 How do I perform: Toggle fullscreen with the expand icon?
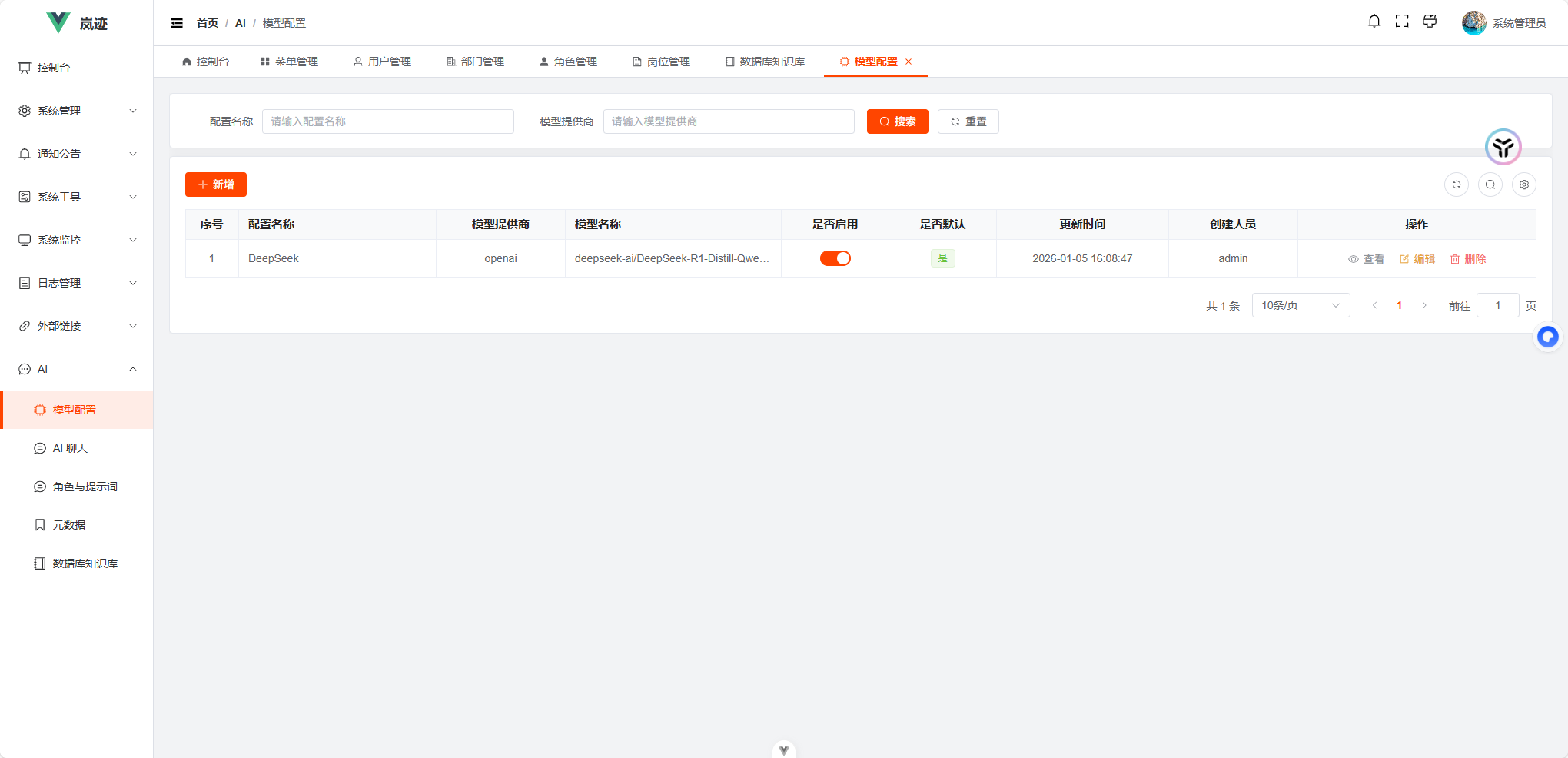click(1402, 21)
